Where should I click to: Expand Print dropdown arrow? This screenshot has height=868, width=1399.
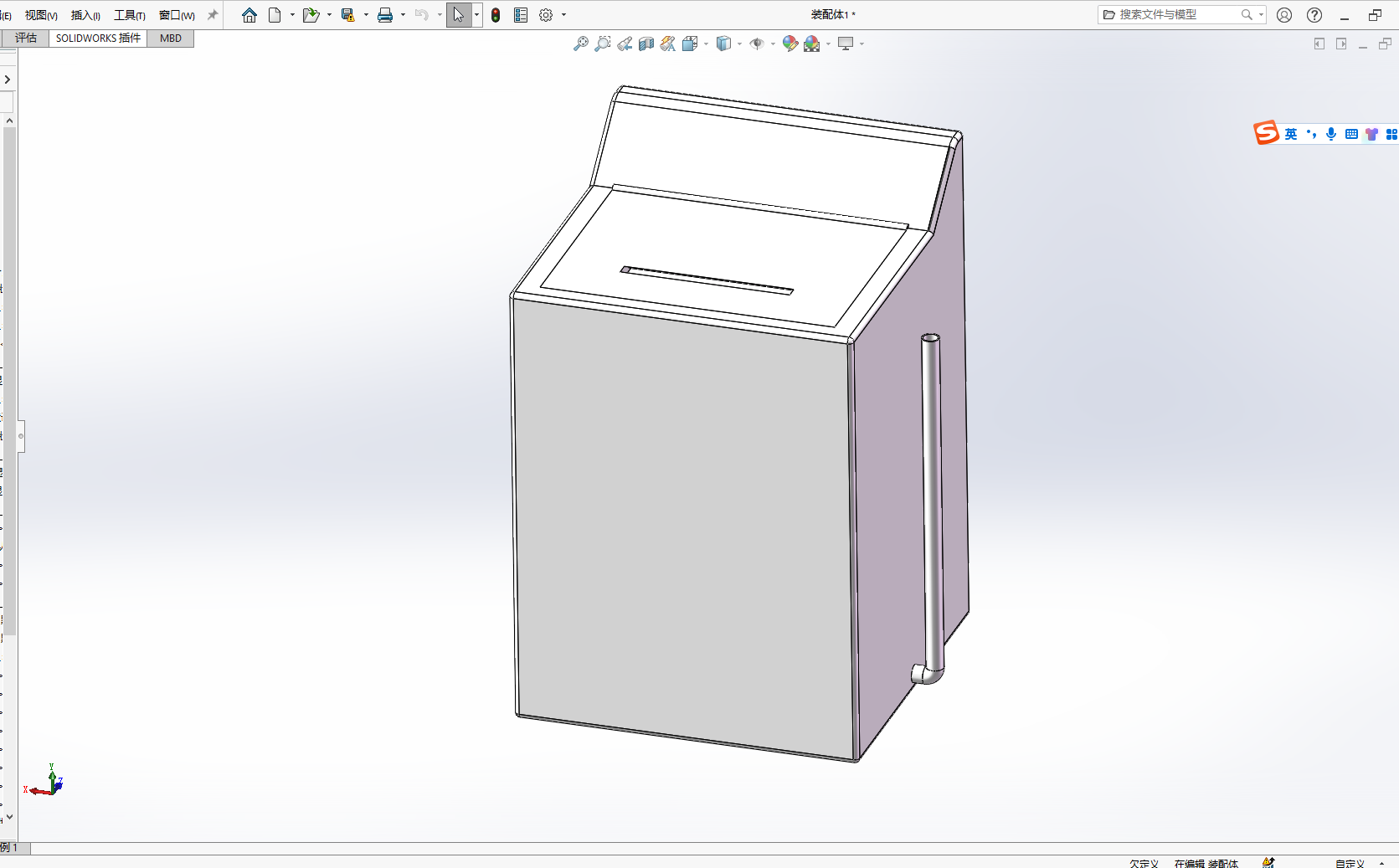click(403, 15)
